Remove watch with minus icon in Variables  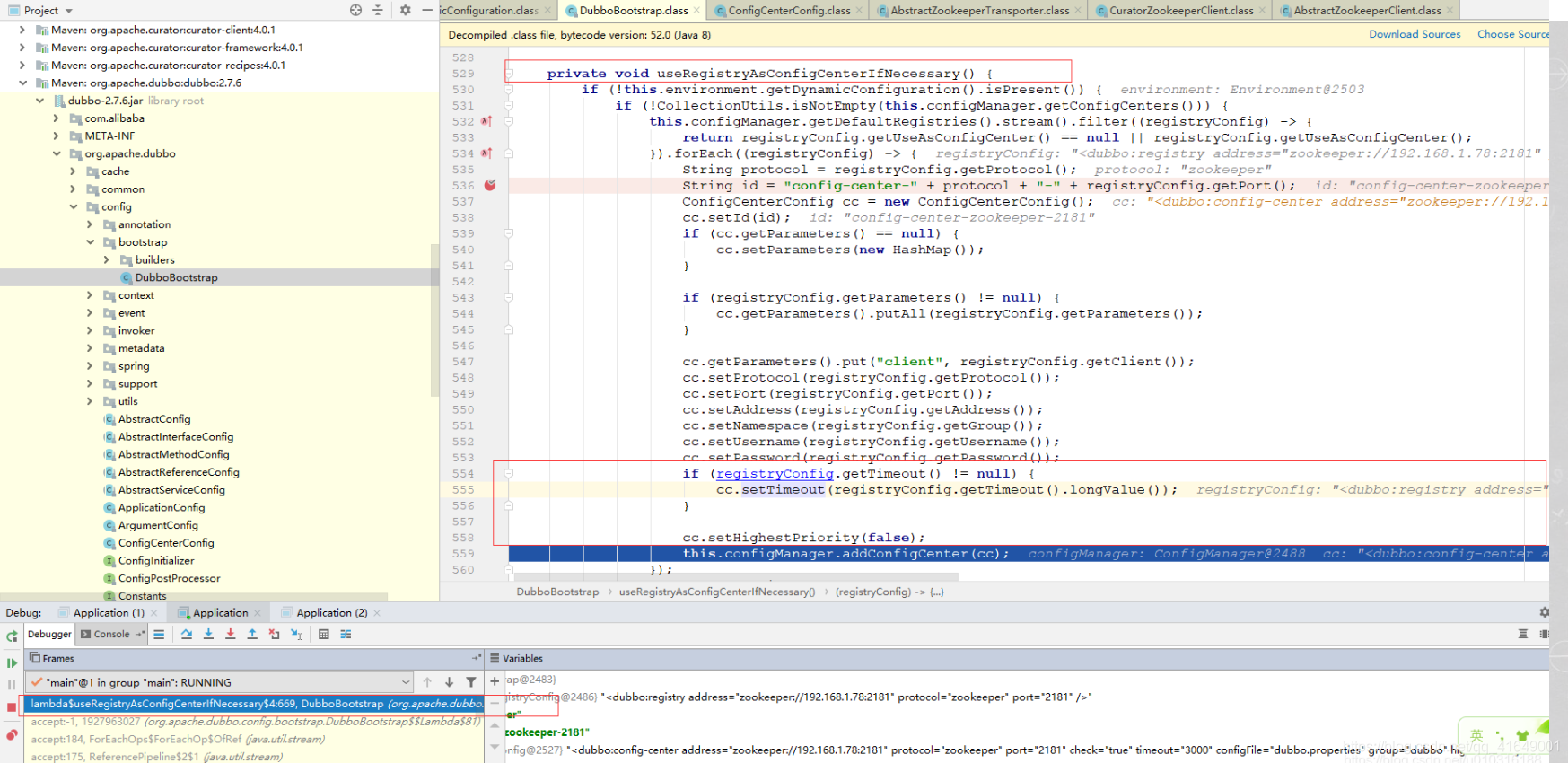tap(495, 704)
